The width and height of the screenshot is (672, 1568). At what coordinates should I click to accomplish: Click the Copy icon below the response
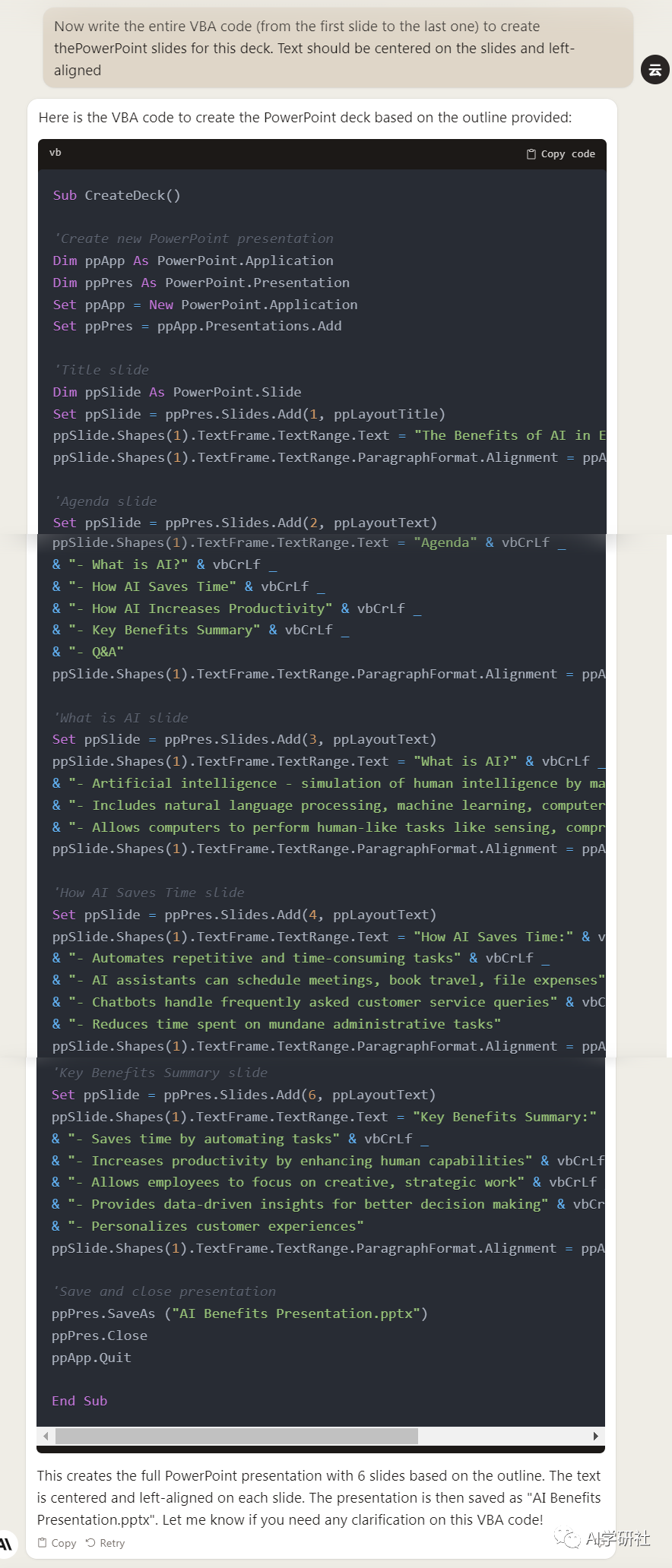click(43, 1543)
